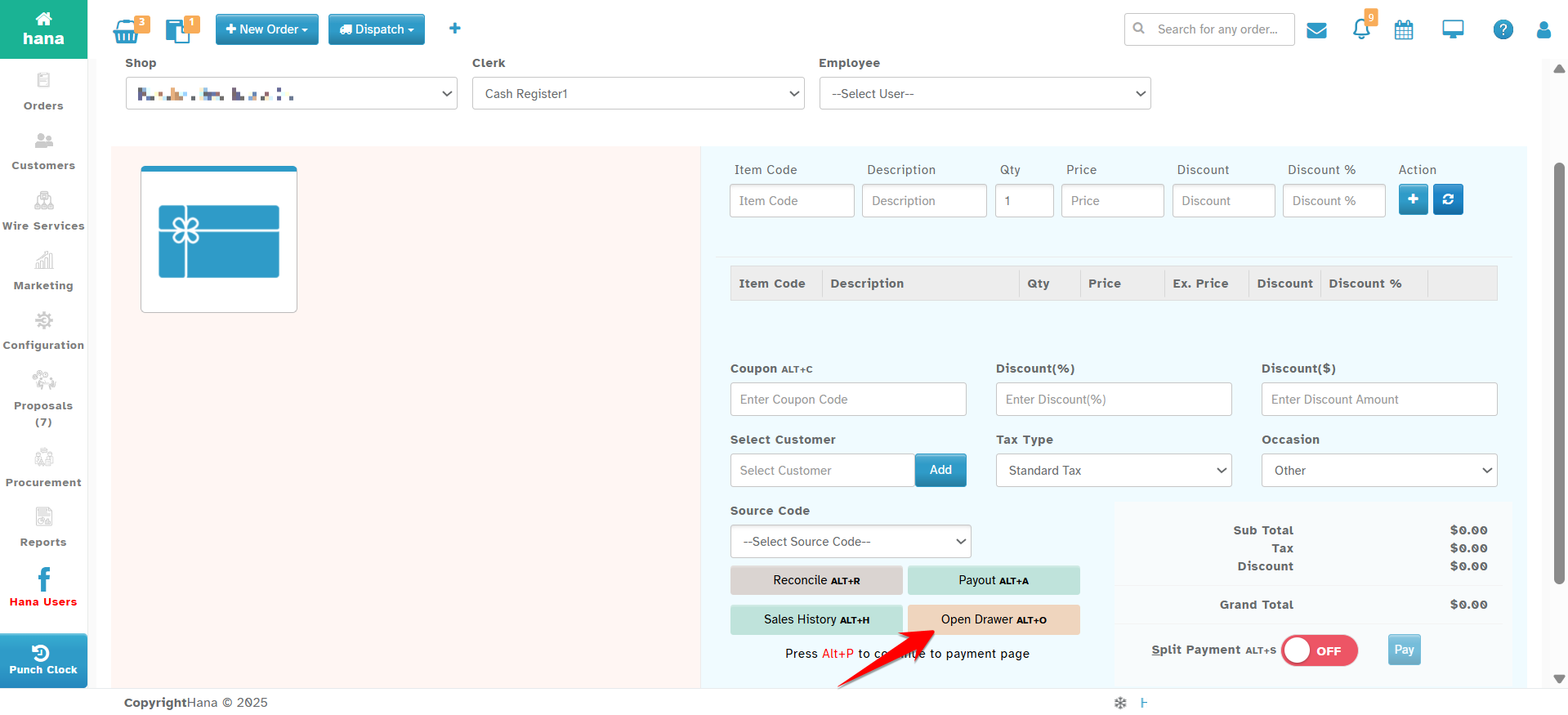Open the Shop dropdown
Screen dimensions: 1568x715
[291, 93]
